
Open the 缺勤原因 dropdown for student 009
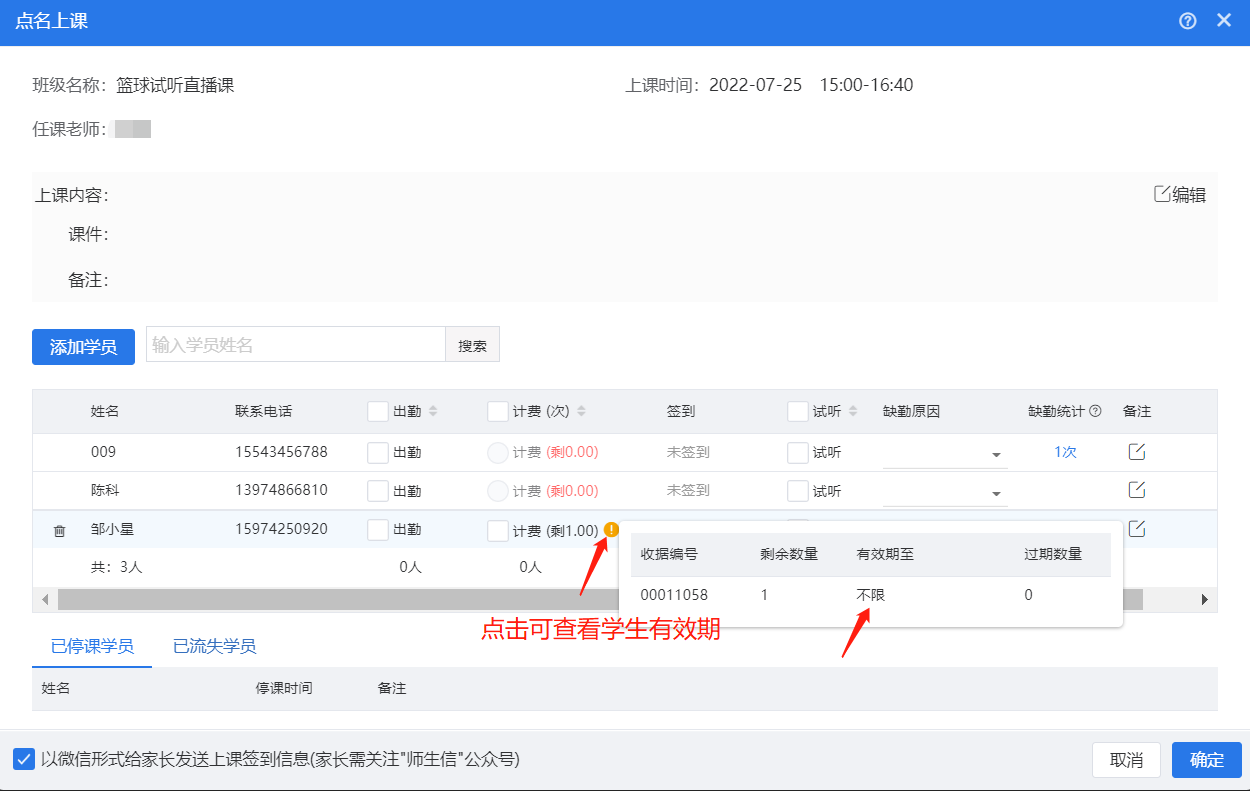(x=996, y=455)
